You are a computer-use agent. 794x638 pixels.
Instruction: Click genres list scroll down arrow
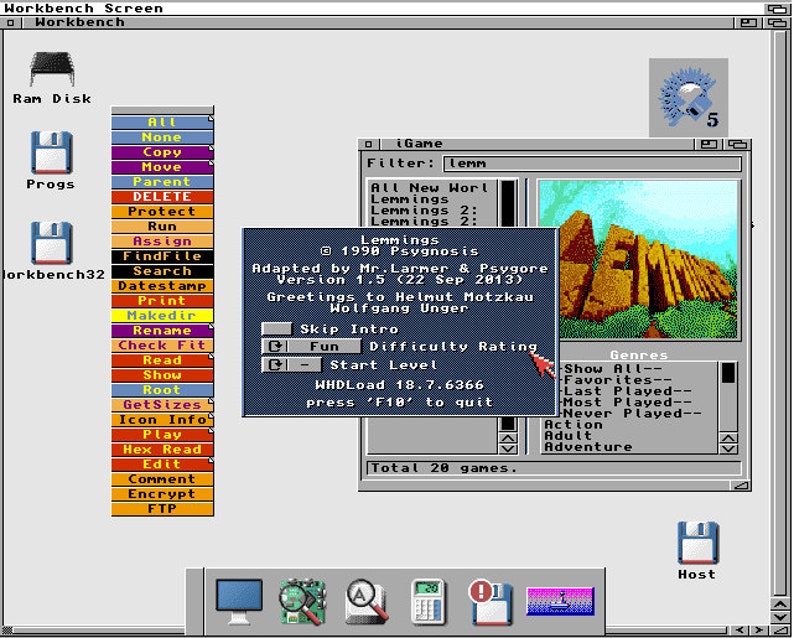(x=728, y=449)
